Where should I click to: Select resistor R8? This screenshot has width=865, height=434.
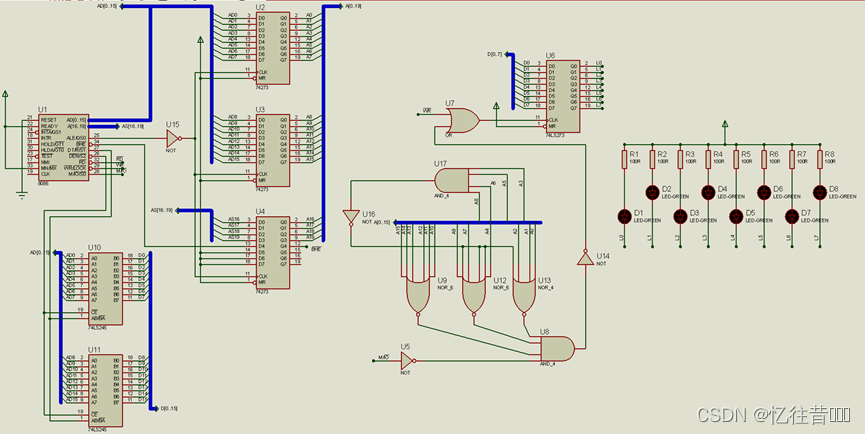coord(820,159)
